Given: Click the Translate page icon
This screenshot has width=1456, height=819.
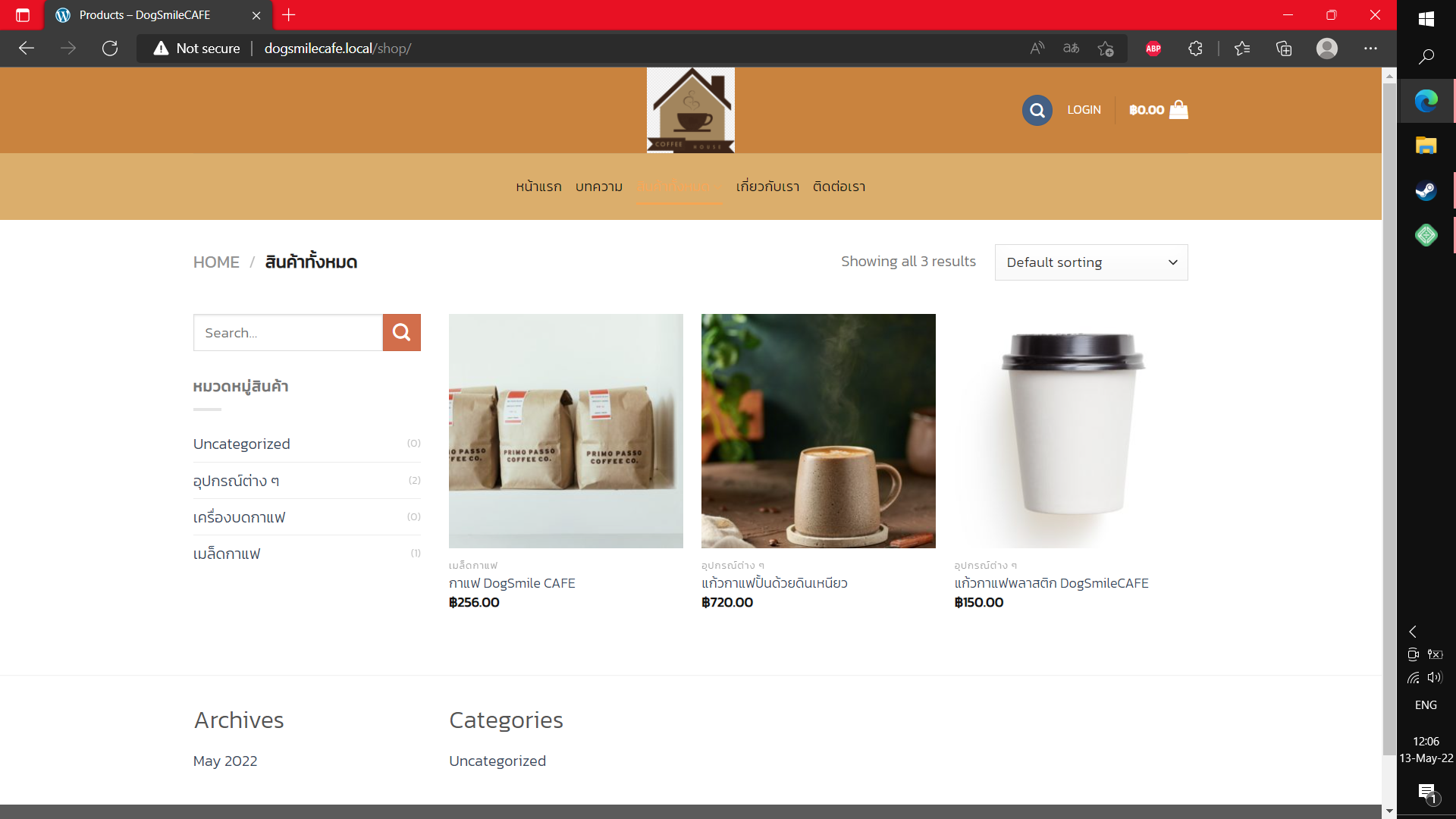Looking at the screenshot, I should coord(1071,49).
